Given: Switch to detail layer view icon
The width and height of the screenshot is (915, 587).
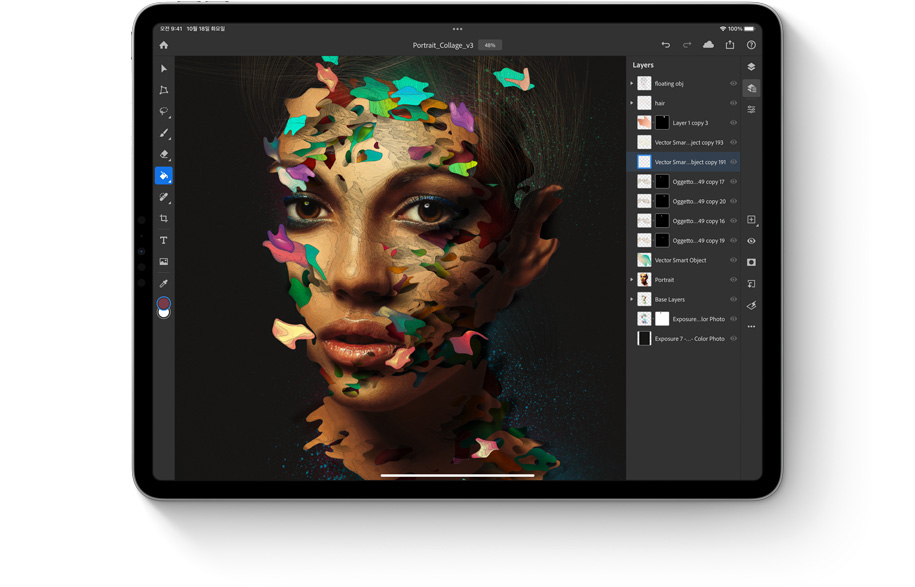Looking at the screenshot, I should pos(752,88).
